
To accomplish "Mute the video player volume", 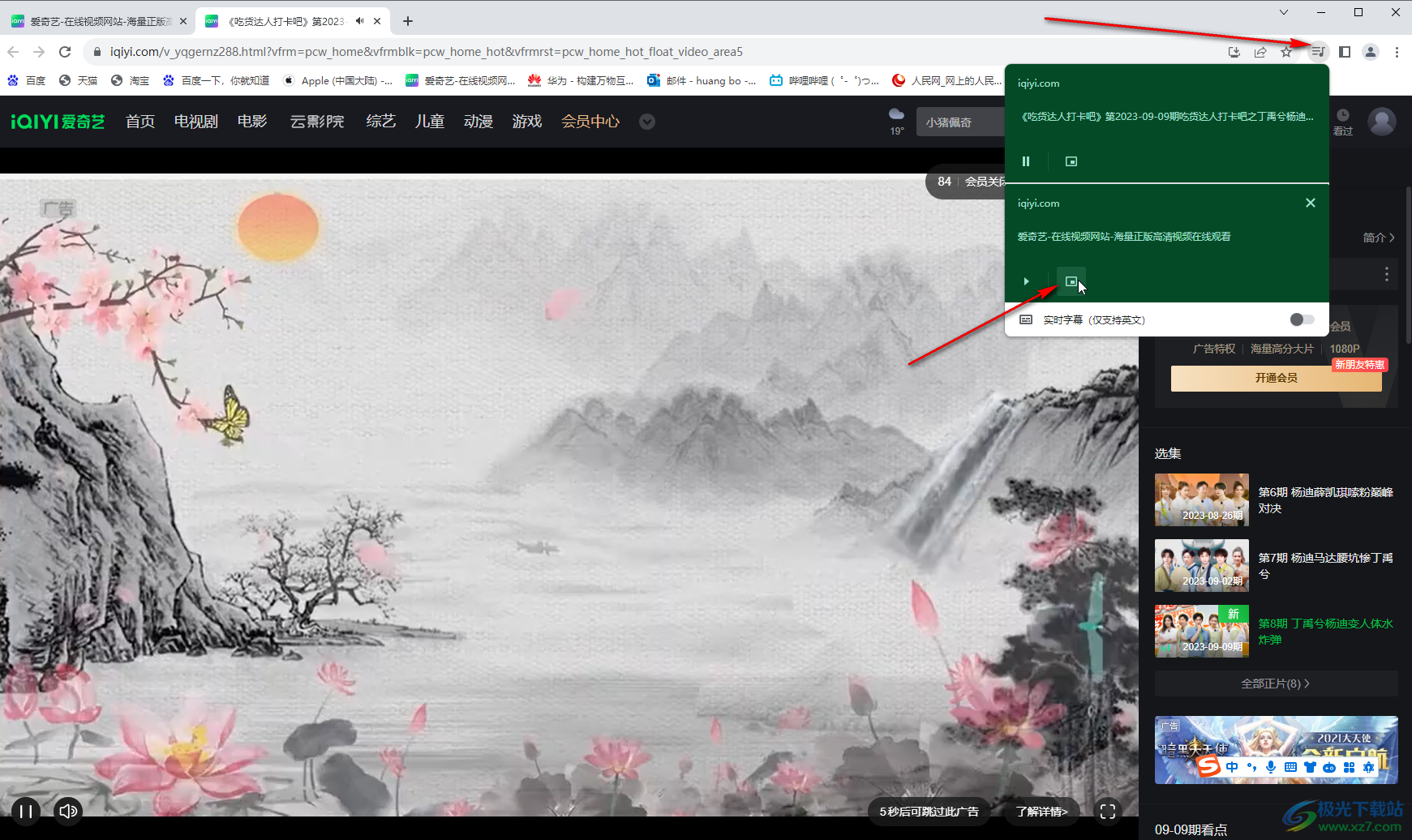I will 68,811.
